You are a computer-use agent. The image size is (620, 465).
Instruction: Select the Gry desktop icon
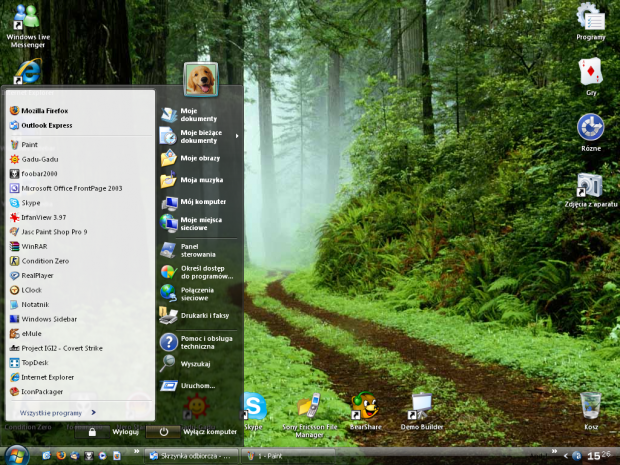590,72
